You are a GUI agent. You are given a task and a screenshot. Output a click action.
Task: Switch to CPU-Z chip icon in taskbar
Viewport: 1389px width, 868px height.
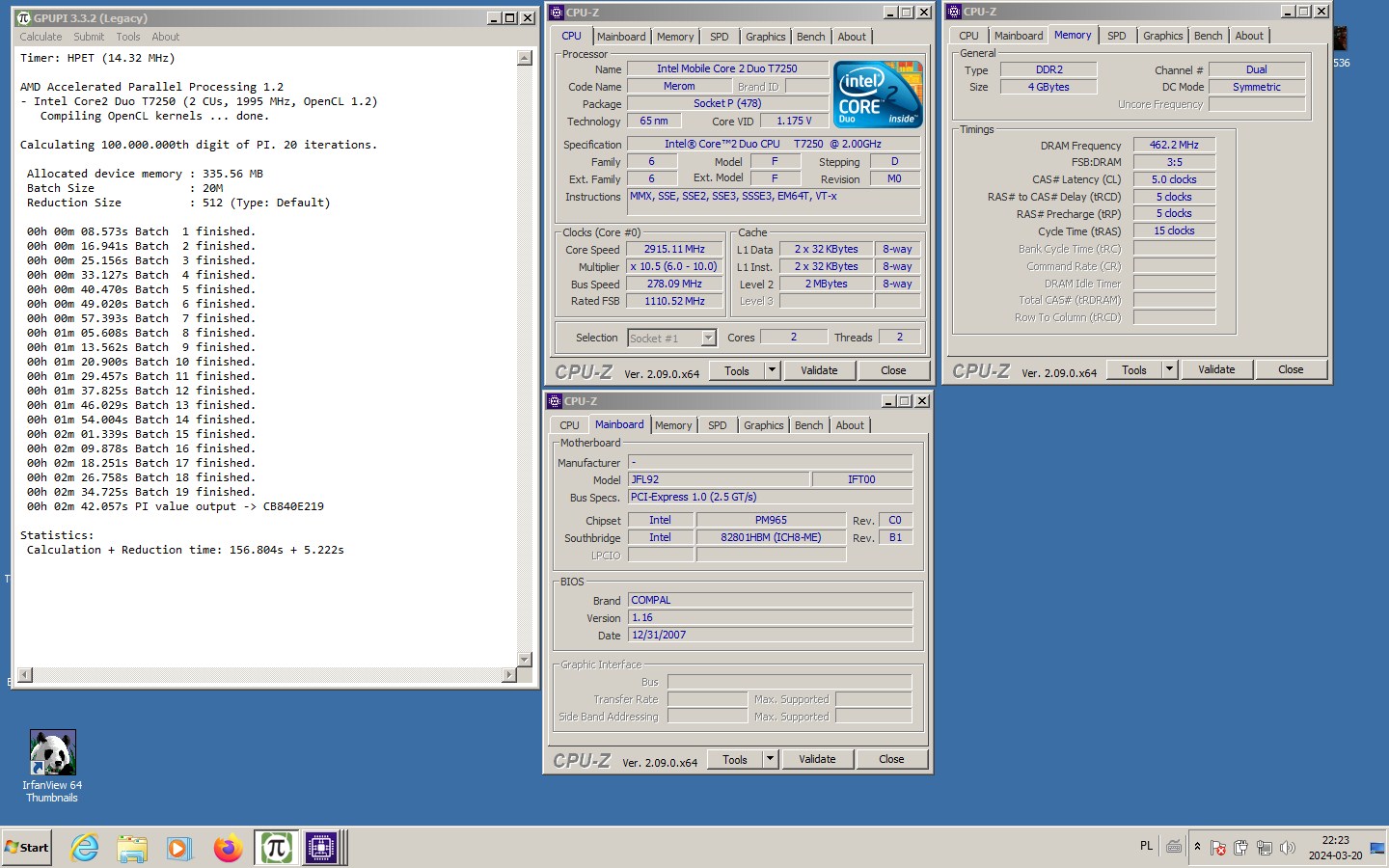coord(321,848)
